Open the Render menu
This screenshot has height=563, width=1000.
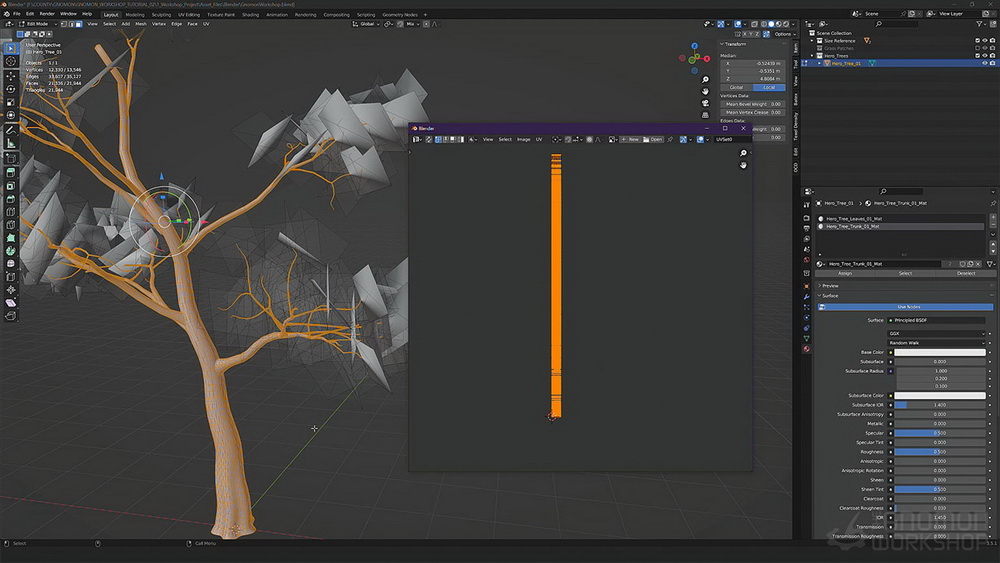(47, 14)
